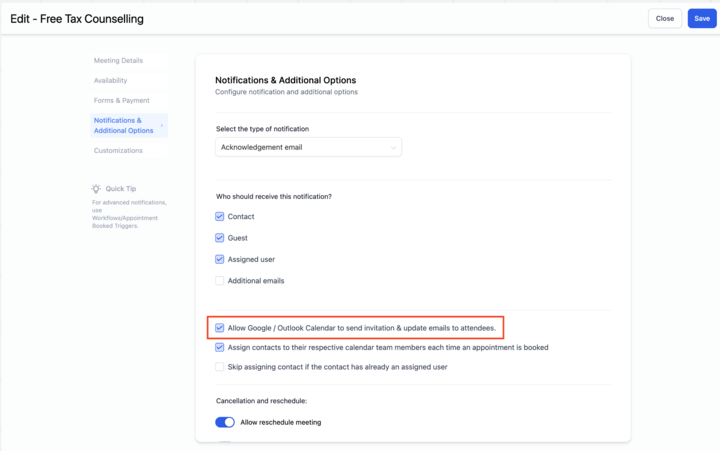720x451 pixels.
Task: Open the Acknowledgement email notification dropdown
Action: [309, 147]
